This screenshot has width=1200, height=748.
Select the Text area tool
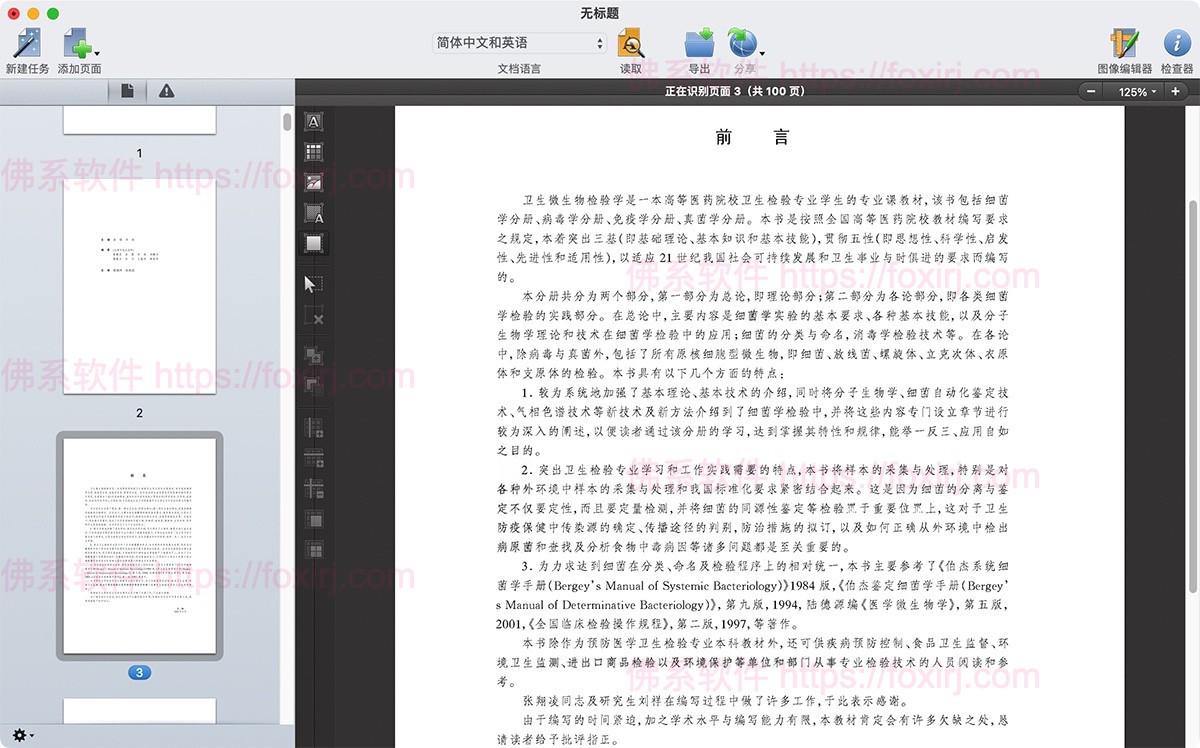point(313,120)
